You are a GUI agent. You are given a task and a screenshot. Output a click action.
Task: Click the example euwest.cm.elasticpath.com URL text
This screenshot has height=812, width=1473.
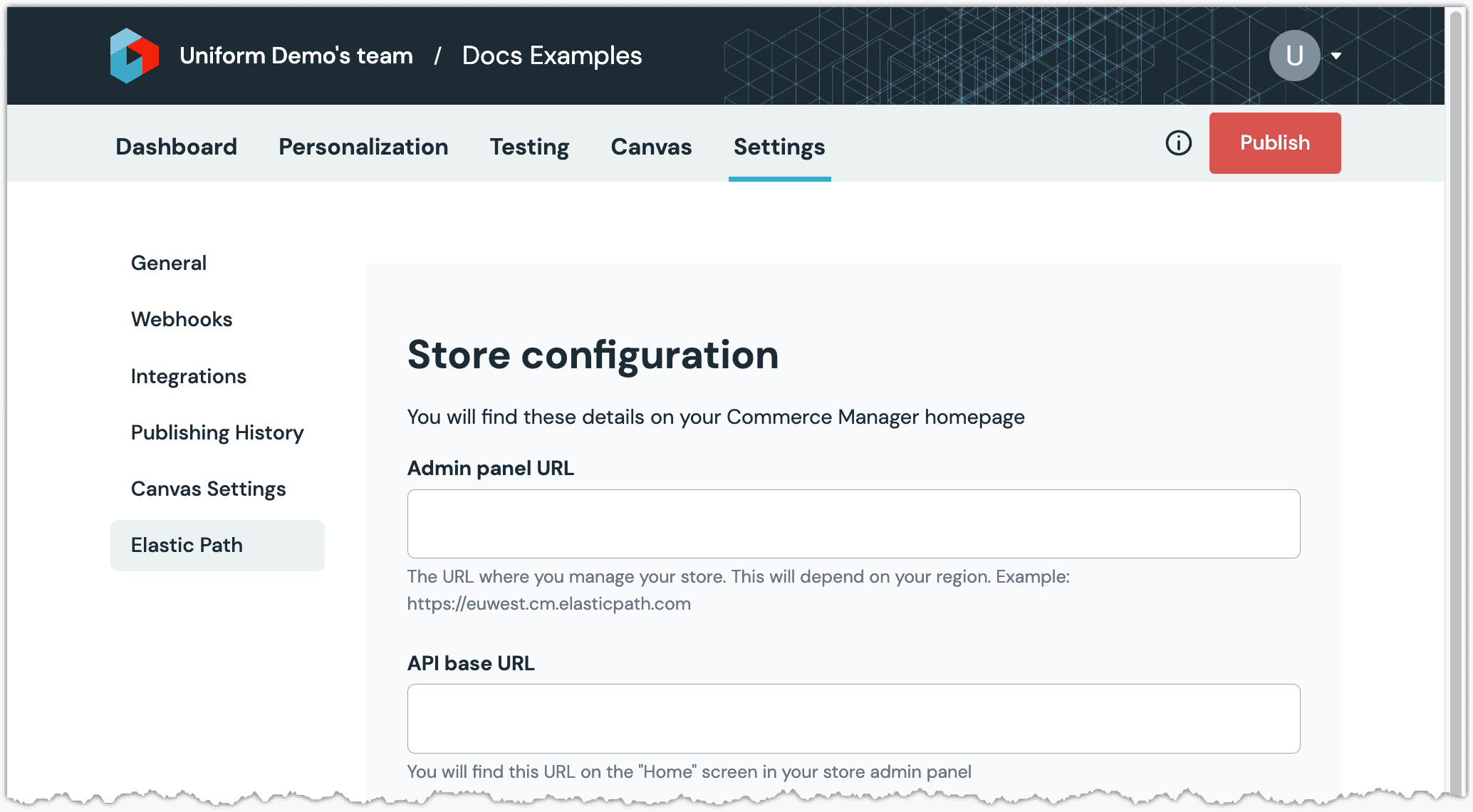[549, 604]
